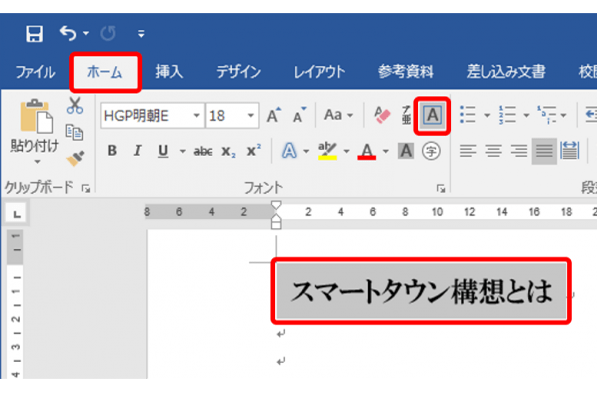This screenshot has width=597, height=398.
Task: Apply bulleted list
Action: click(468, 115)
